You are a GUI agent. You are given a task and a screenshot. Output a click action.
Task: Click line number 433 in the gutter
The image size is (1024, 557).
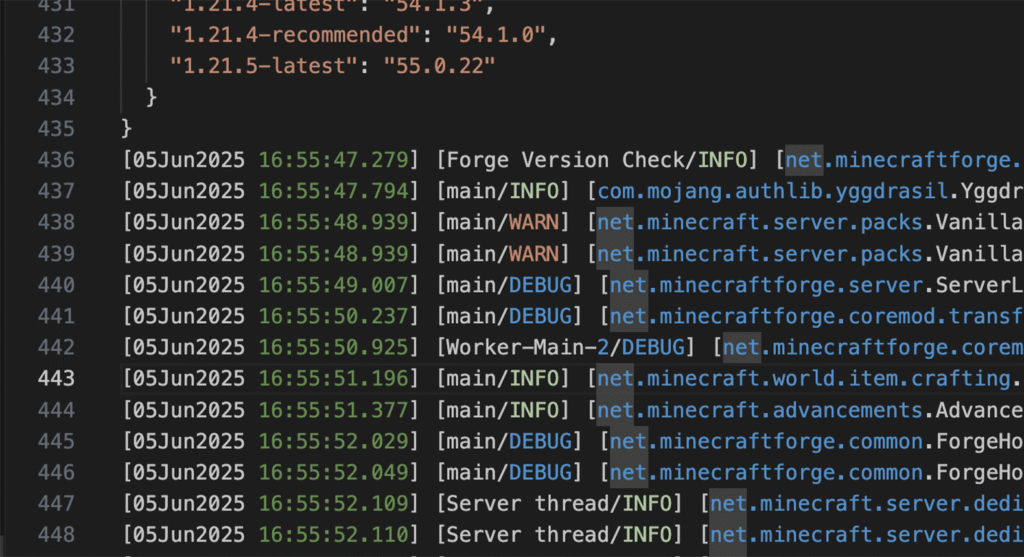(56, 66)
